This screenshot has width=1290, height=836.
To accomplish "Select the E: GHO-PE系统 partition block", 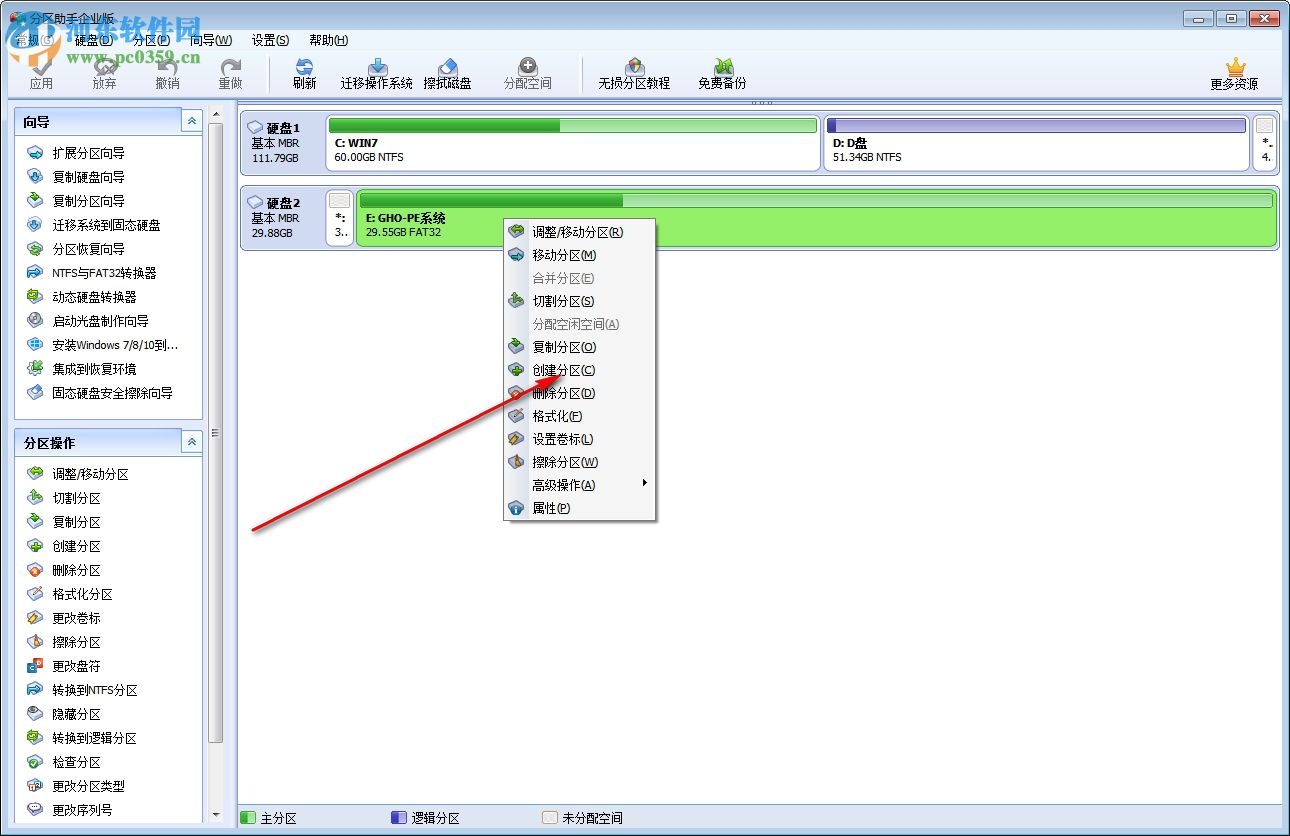I will click(x=817, y=218).
